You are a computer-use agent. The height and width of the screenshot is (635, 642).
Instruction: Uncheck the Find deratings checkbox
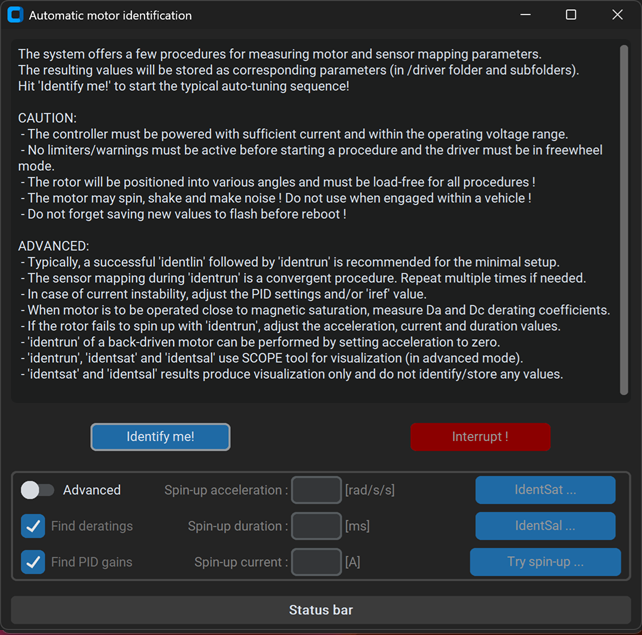33,526
